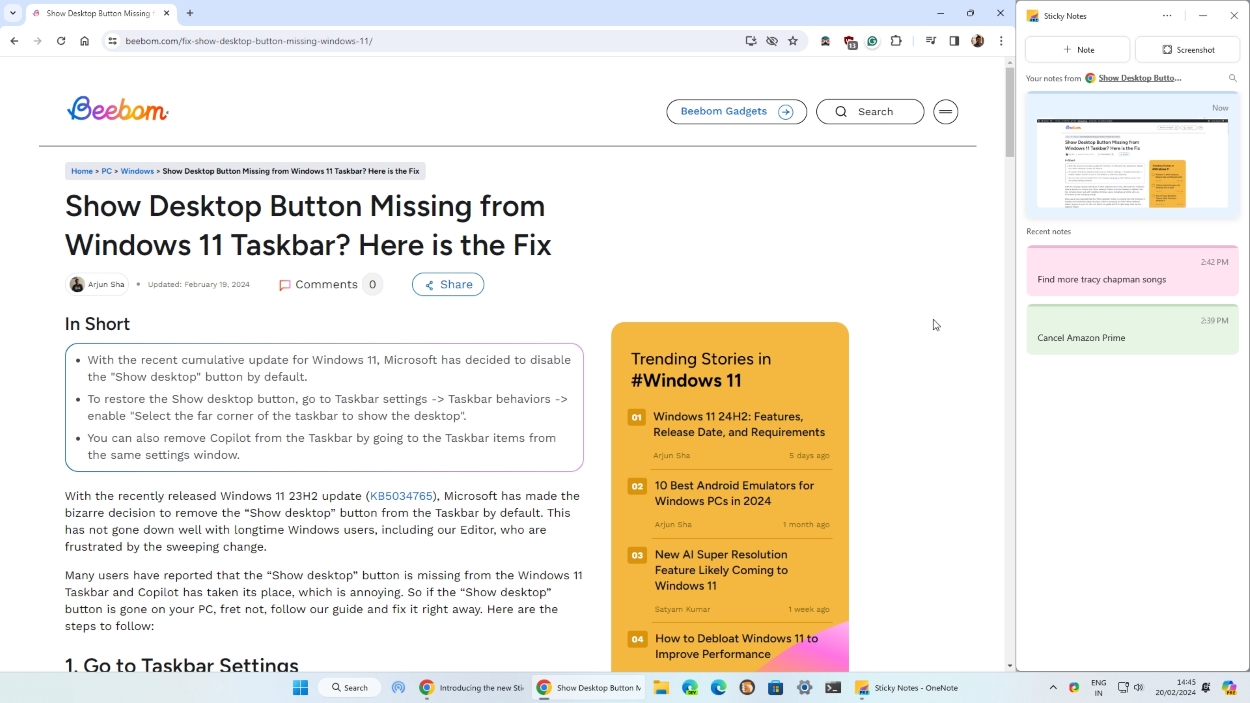This screenshot has width=1250, height=703.
Task: Click the install-site icon in the address bar
Action: pyautogui.click(x=751, y=41)
